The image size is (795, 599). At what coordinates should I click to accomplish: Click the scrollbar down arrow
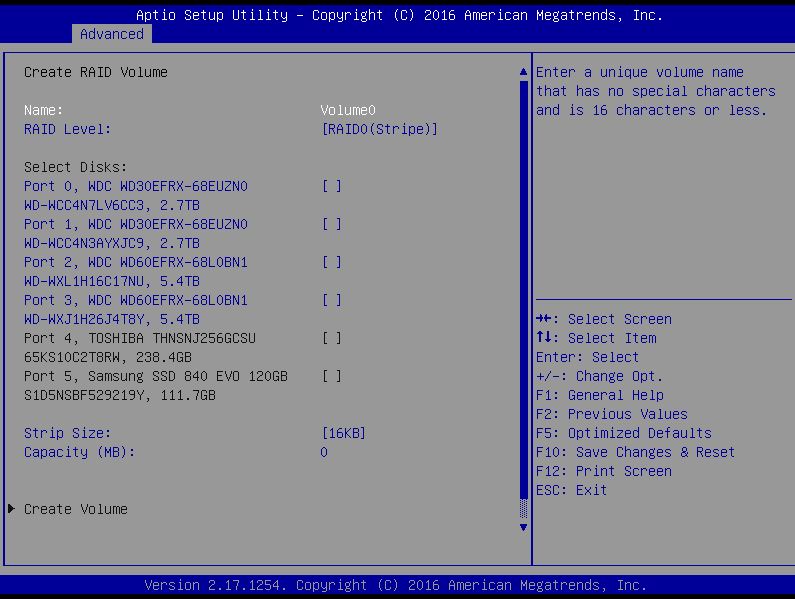(x=524, y=527)
